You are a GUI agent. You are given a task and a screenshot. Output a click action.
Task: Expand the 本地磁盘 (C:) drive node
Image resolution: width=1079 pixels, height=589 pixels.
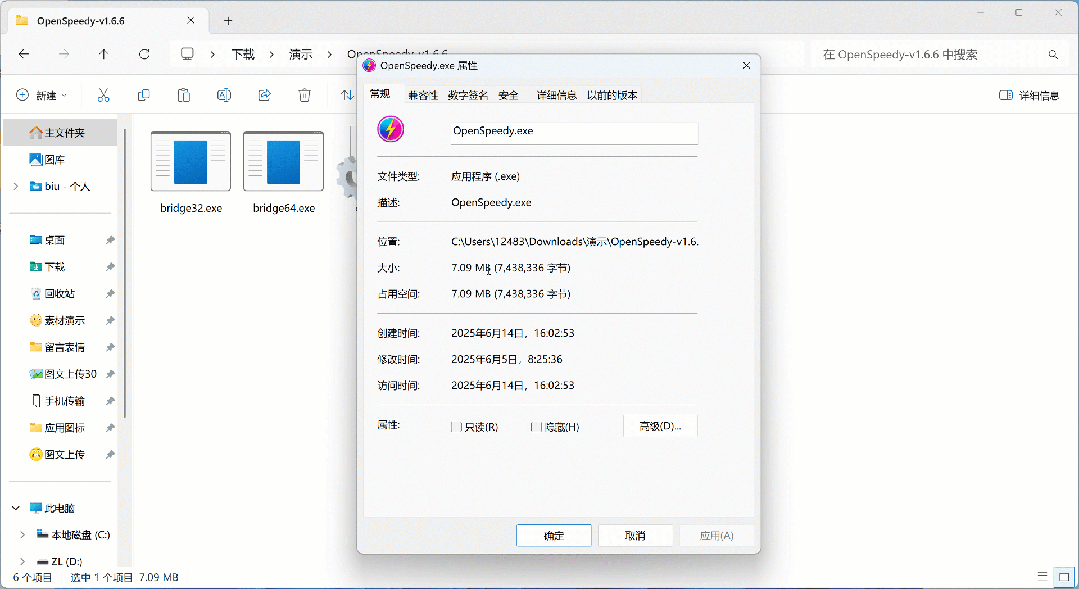coord(22,535)
